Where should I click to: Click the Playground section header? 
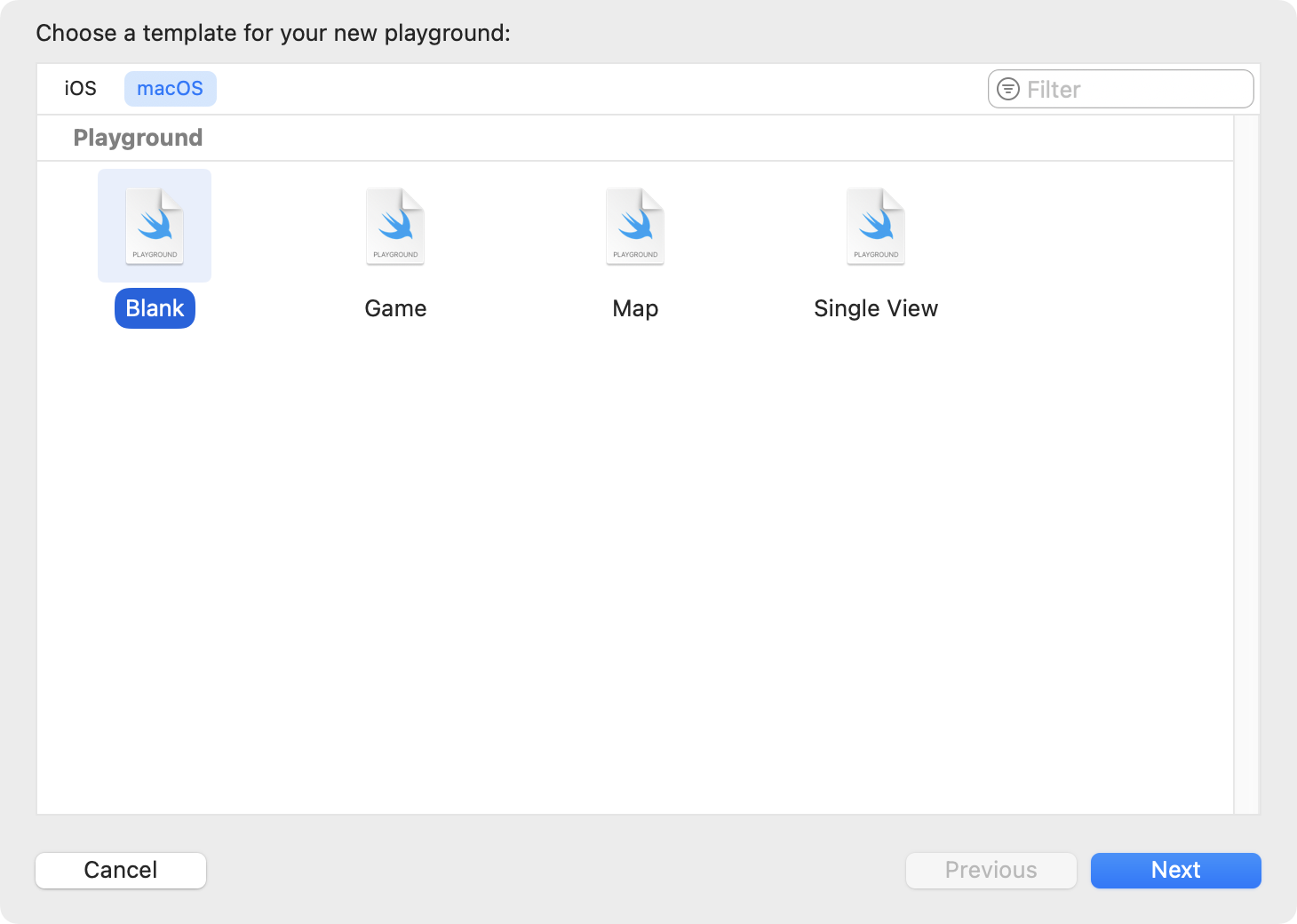point(138,138)
